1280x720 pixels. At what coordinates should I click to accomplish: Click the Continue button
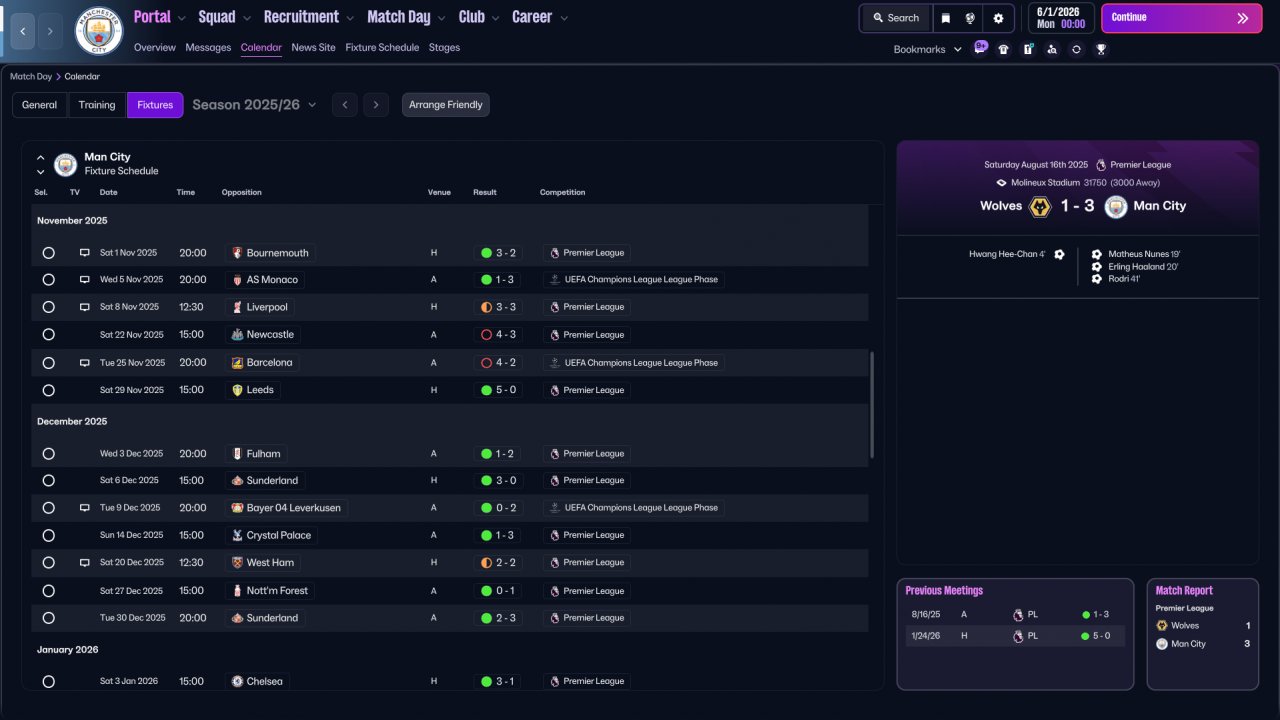[x=1181, y=18]
